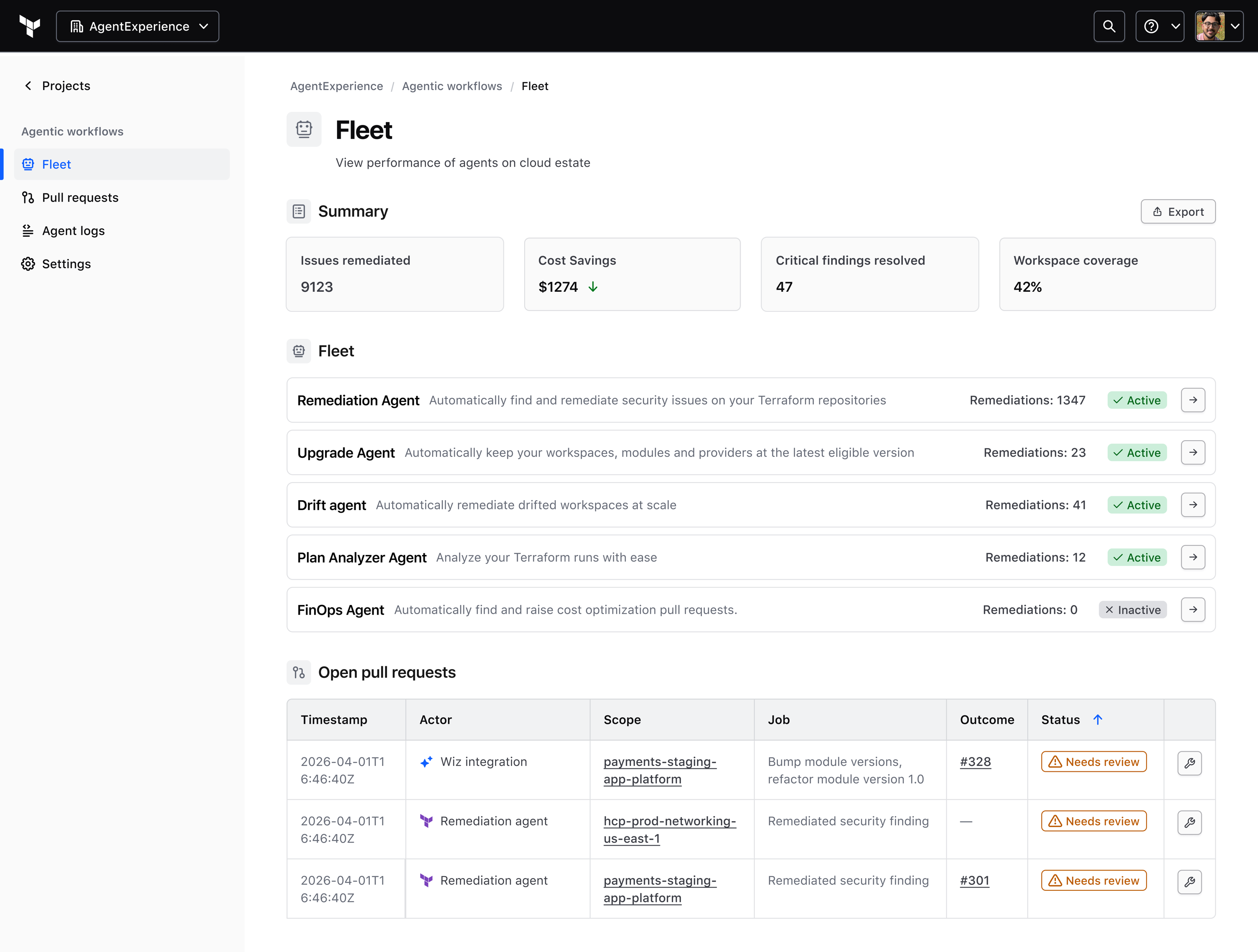
Task: Open Agent logs sidebar item
Action: point(73,230)
